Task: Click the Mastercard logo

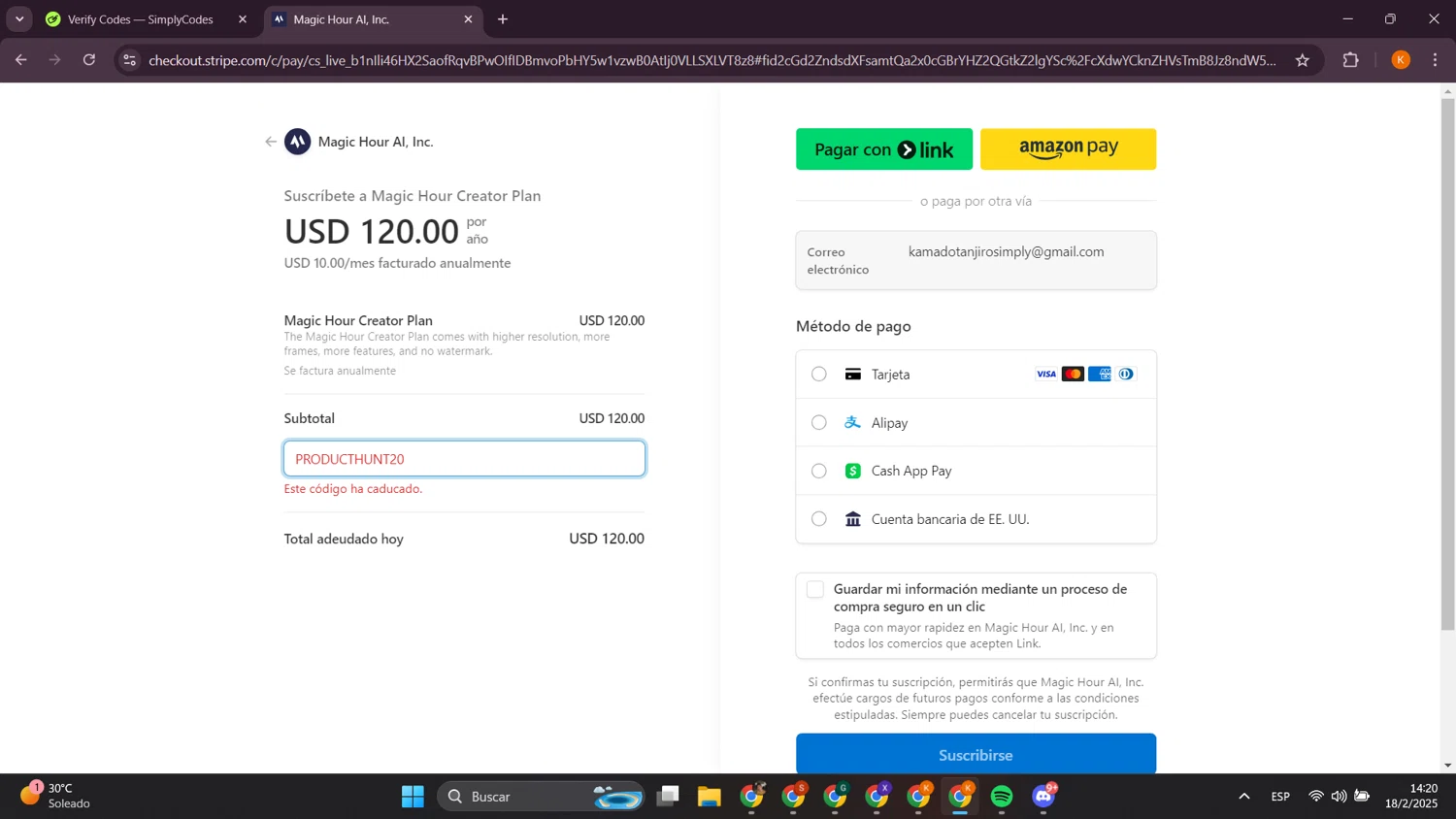Action: coord(1073,375)
